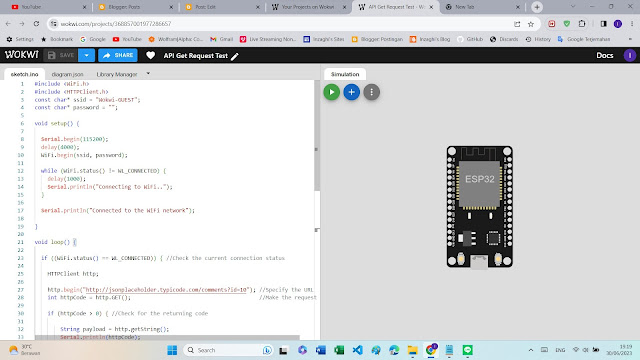
Task: Switch to the Your Projects on Wokwi tab
Action: (x=308, y=7)
